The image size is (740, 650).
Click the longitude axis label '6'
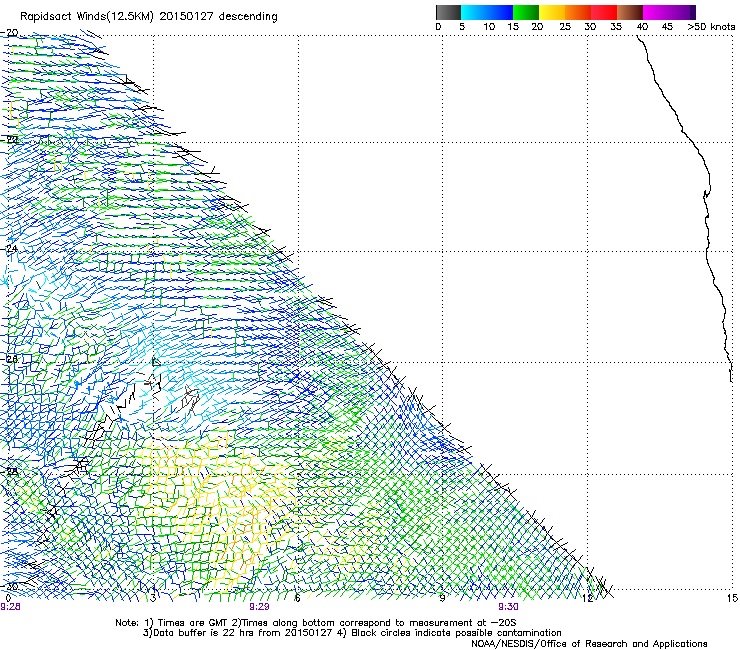click(x=297, y=598)
